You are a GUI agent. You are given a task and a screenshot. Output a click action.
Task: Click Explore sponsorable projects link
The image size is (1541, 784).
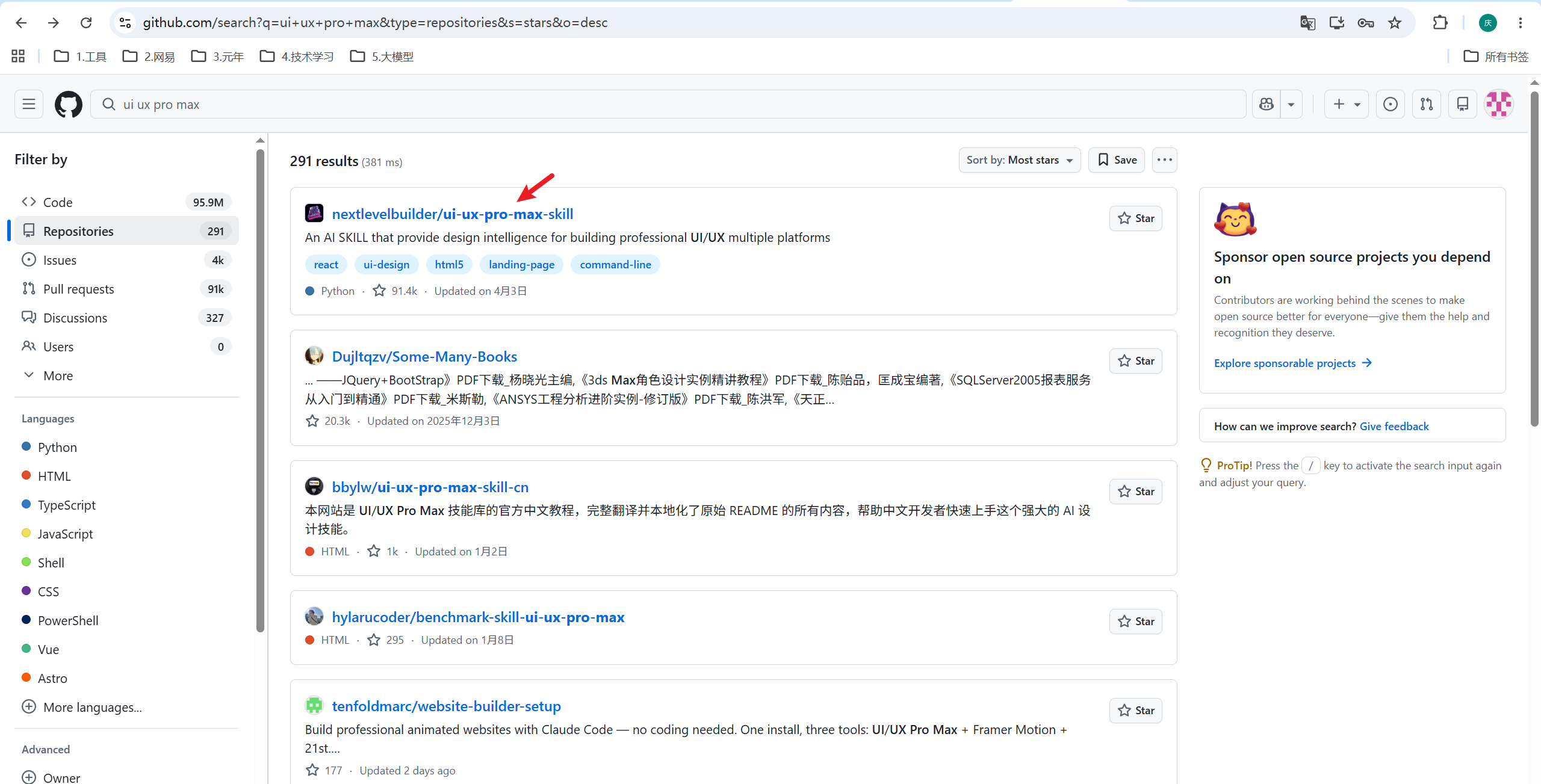1292,363
